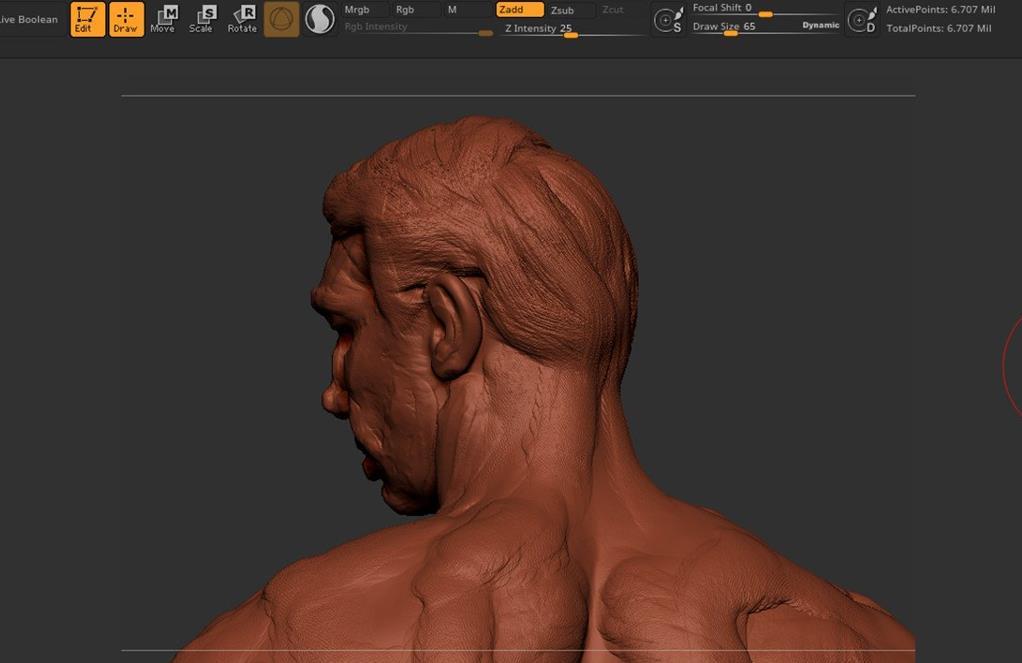
Task: Click the D dynamic circle icon
Action: click(x=861, y=19)
